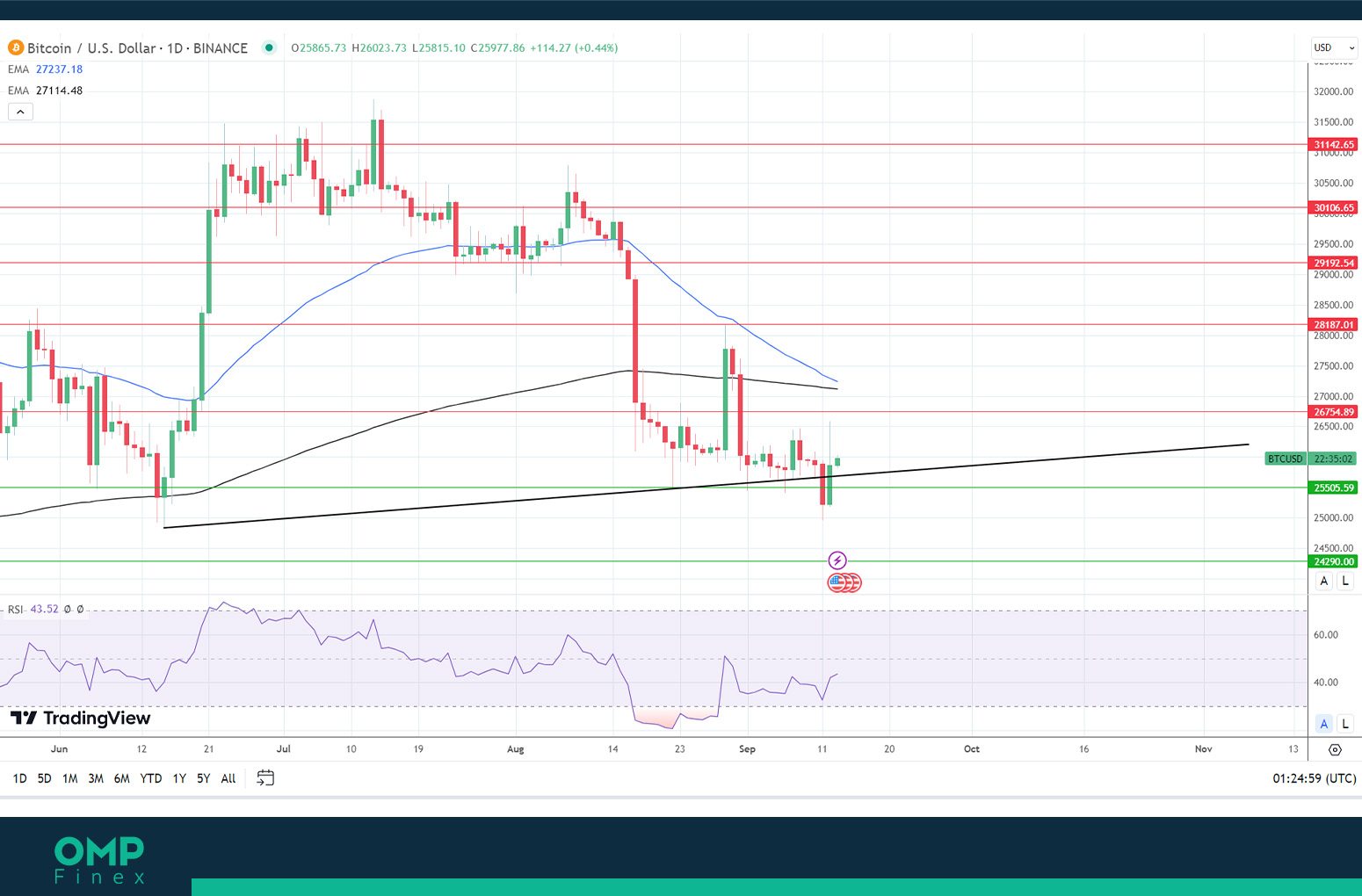Click the 30106.65 red price label
1362x896 pixels.
click(1334, 208)
